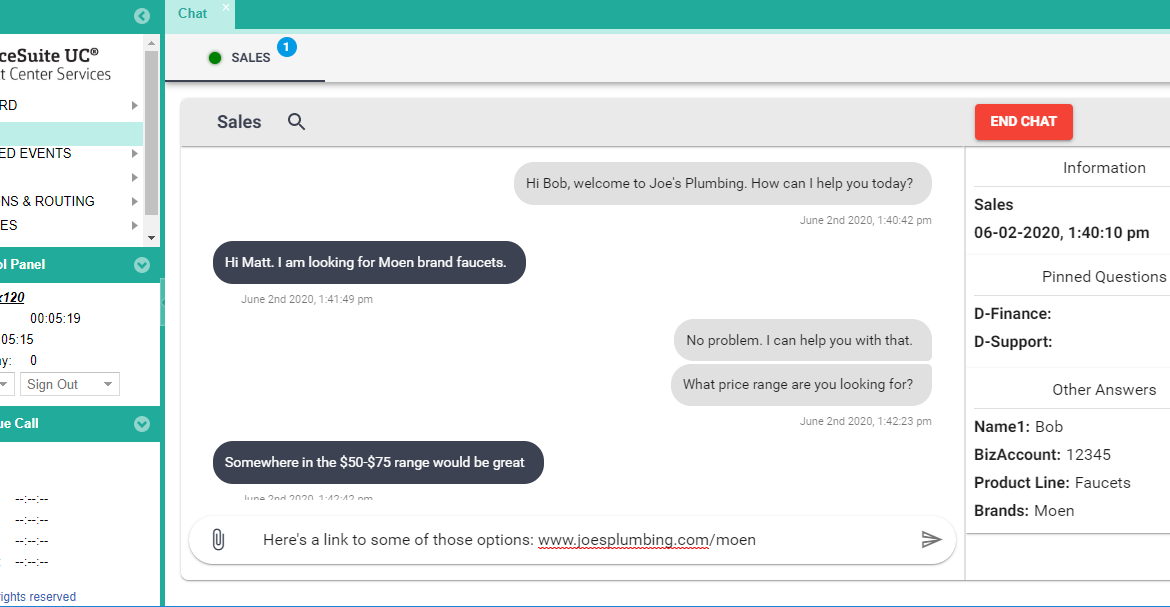This screenshot has width=1170, height=607.
Task: Expand the Events menu item arrow
Action: 135,154
